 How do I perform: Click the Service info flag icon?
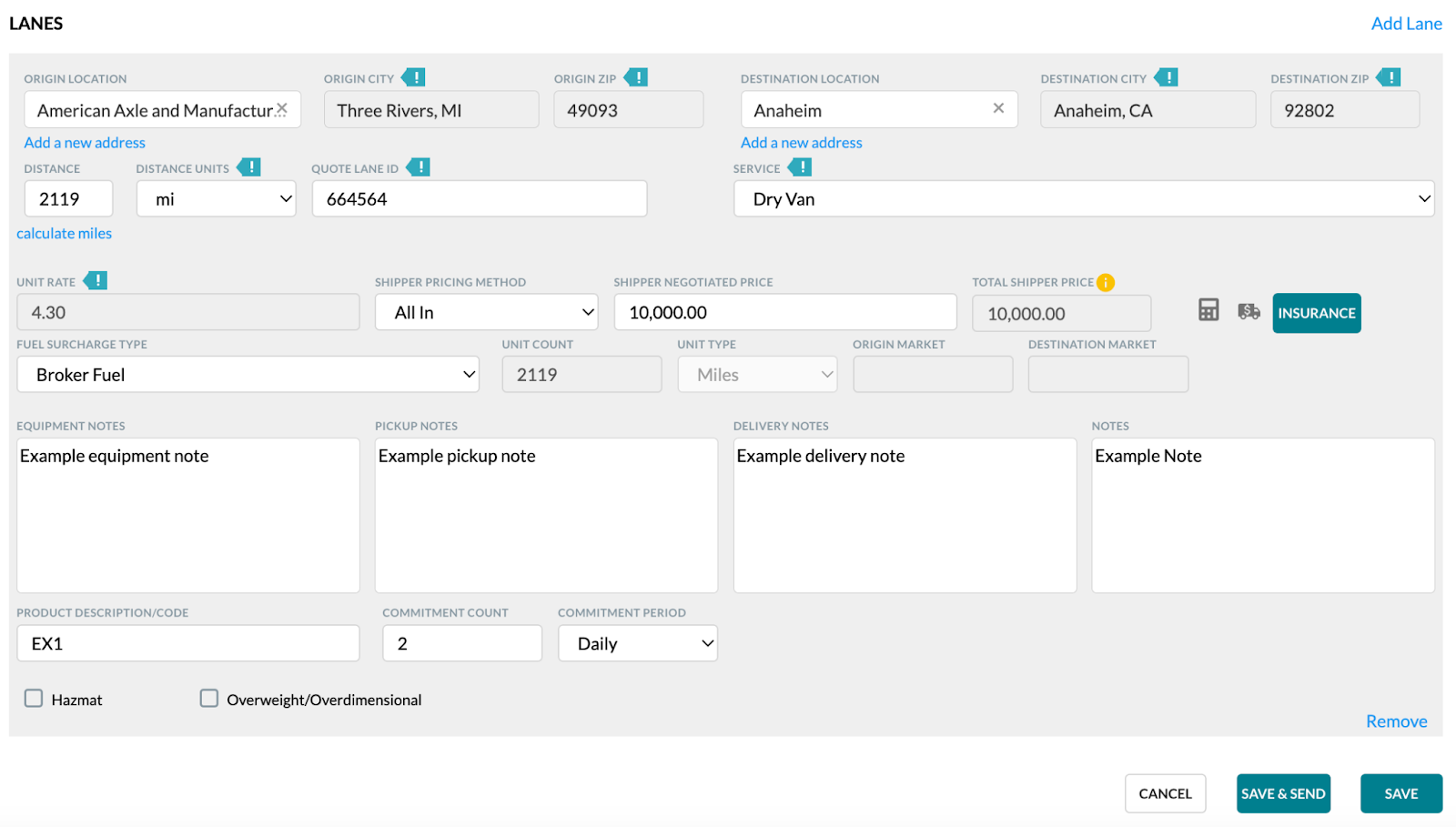799,167
